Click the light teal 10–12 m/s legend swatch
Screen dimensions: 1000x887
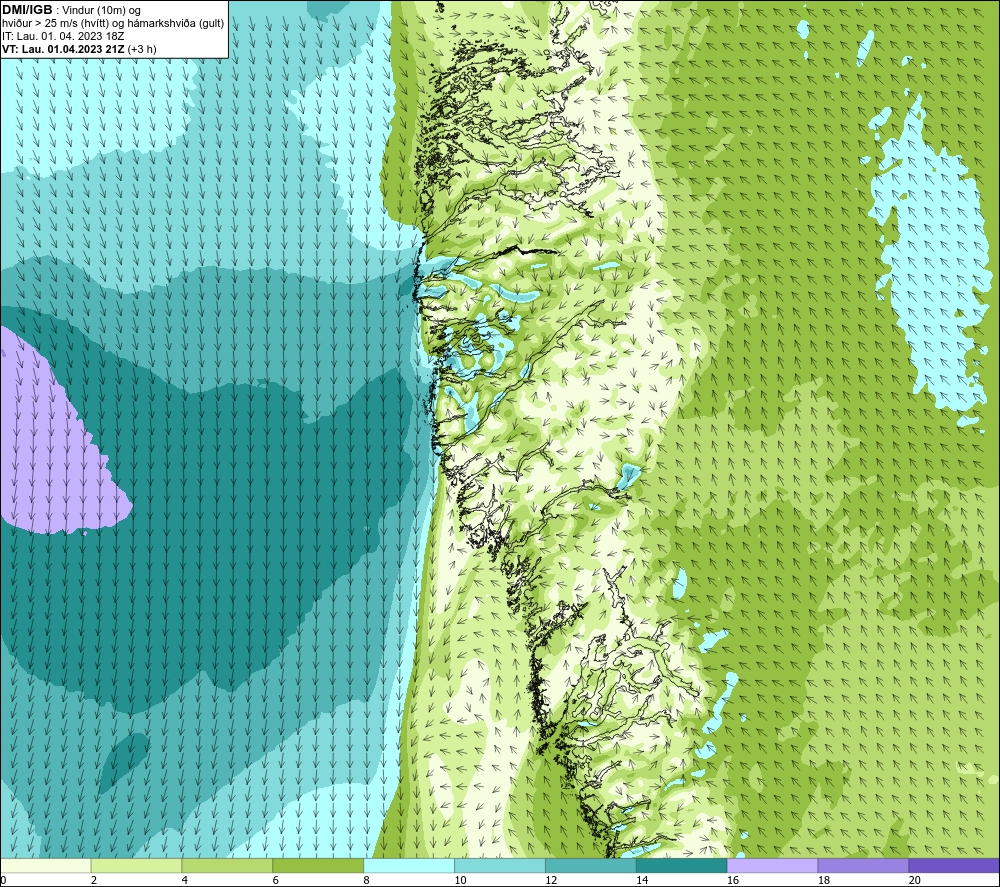click(x=499, y=865)
